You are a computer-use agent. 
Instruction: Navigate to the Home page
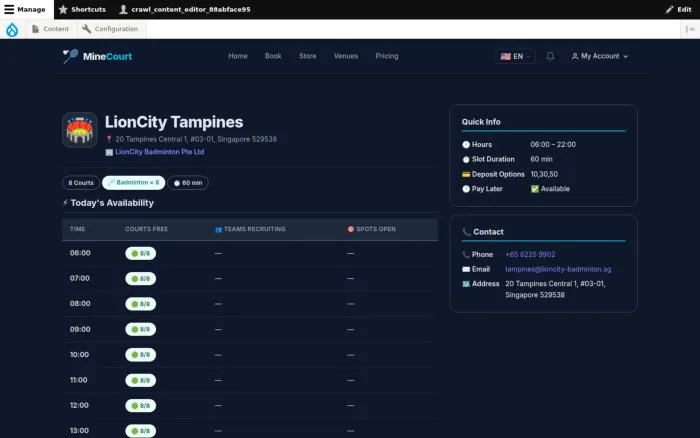238,56
